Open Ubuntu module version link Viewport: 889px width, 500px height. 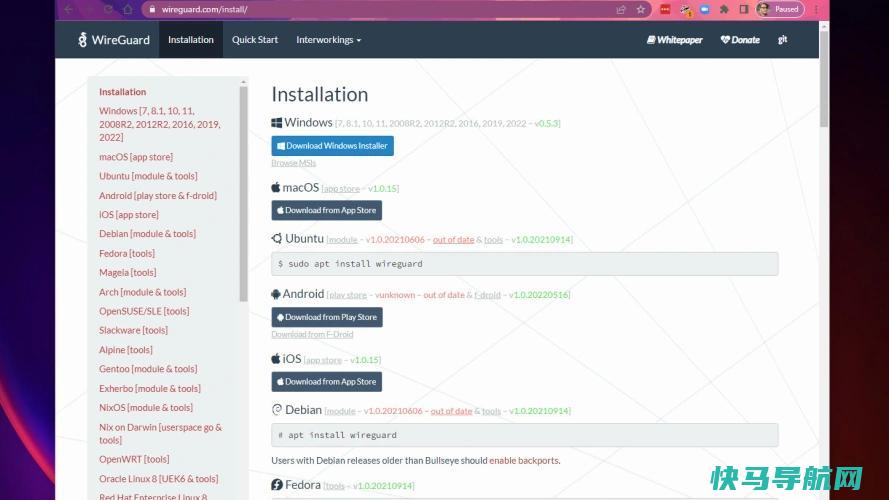343,240
